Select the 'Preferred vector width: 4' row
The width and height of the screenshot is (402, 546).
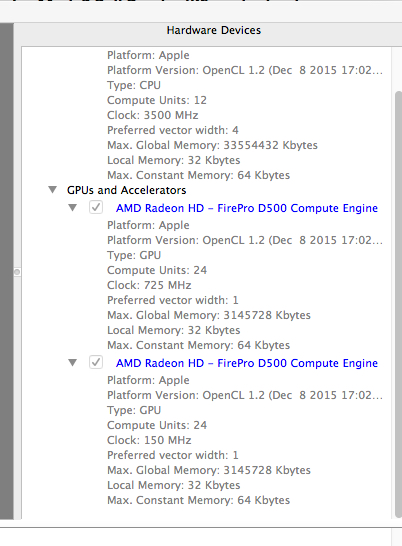[x=173, y=130]
